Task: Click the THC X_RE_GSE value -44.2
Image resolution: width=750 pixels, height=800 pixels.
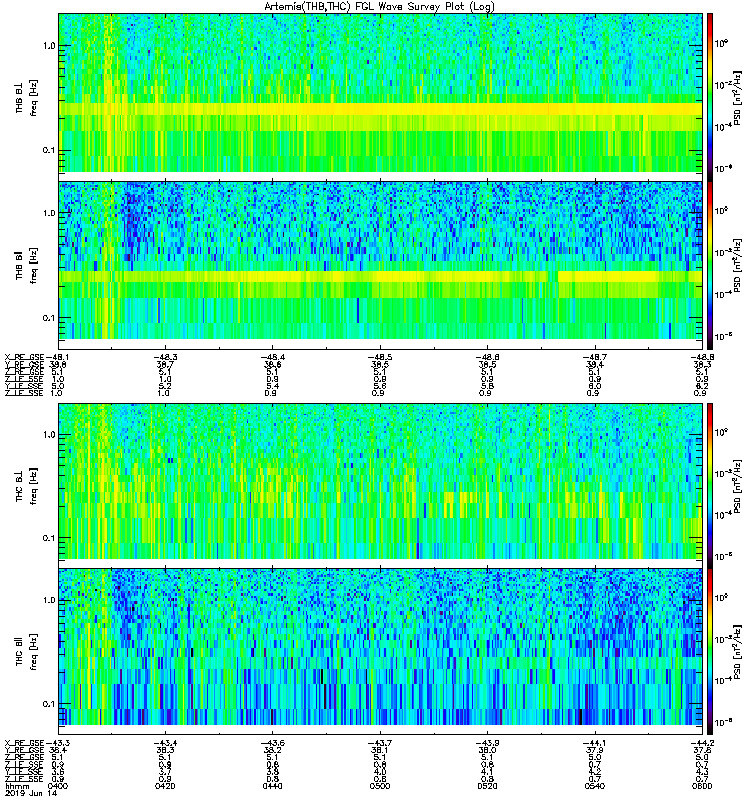Action: [x=702, y=742]
